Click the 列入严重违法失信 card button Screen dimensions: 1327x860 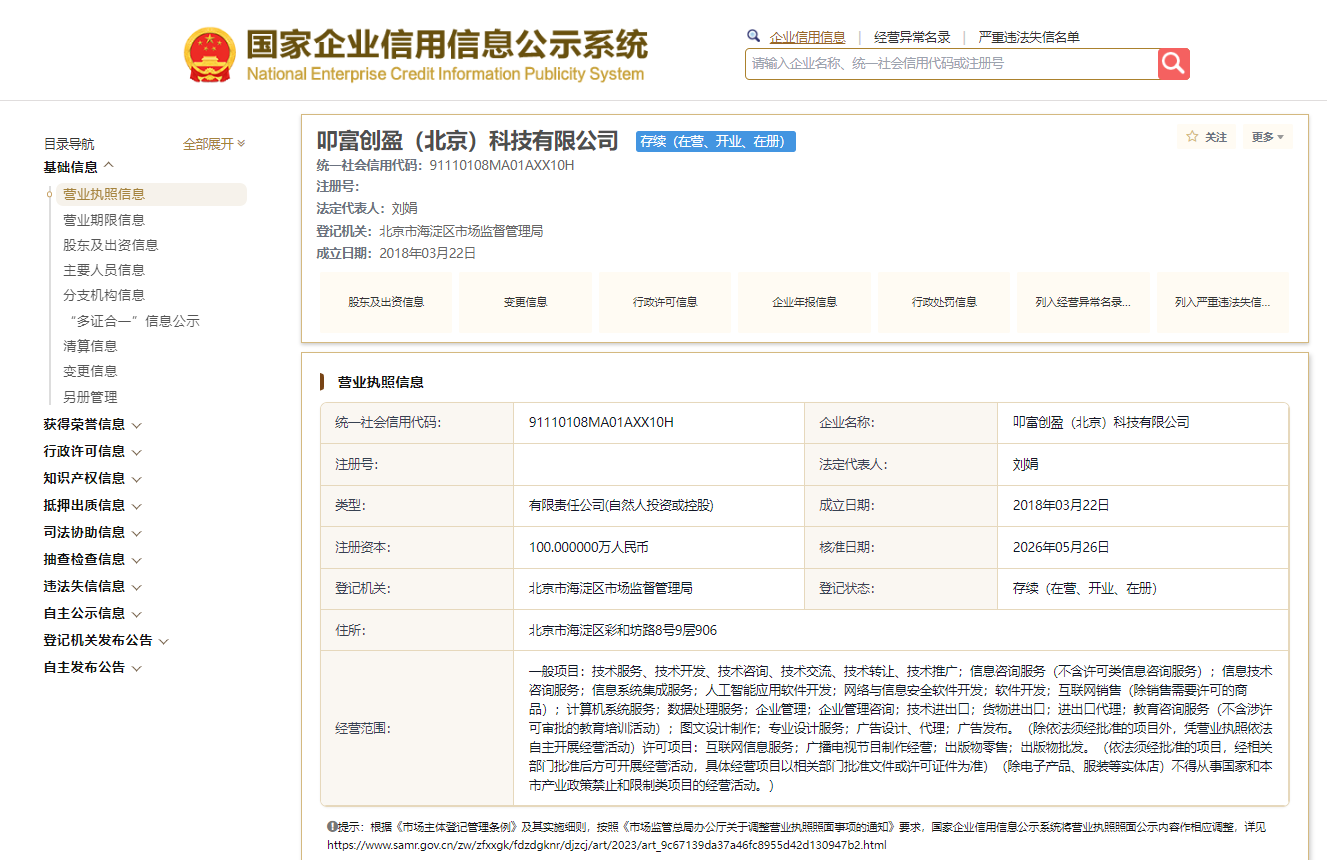[1223, 302]
